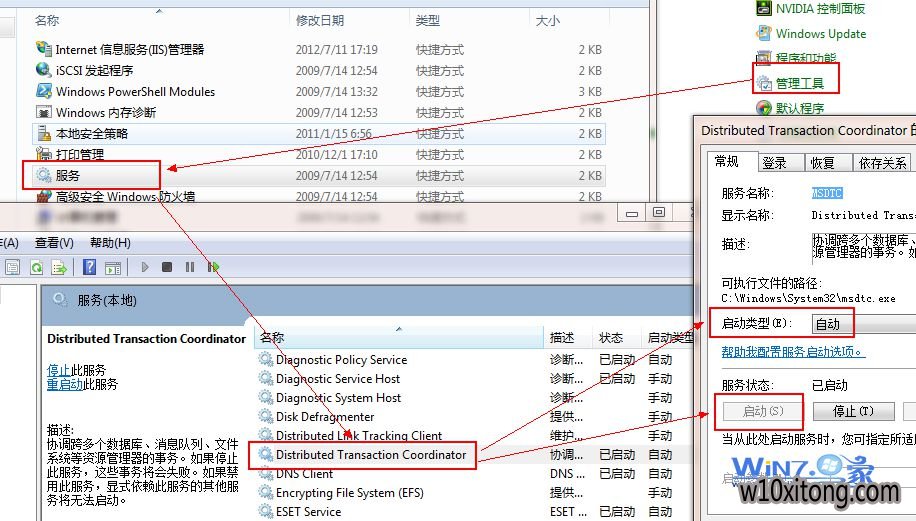Click the 3 KB size cell
The image size is (916, 521).
click(590, 91)
